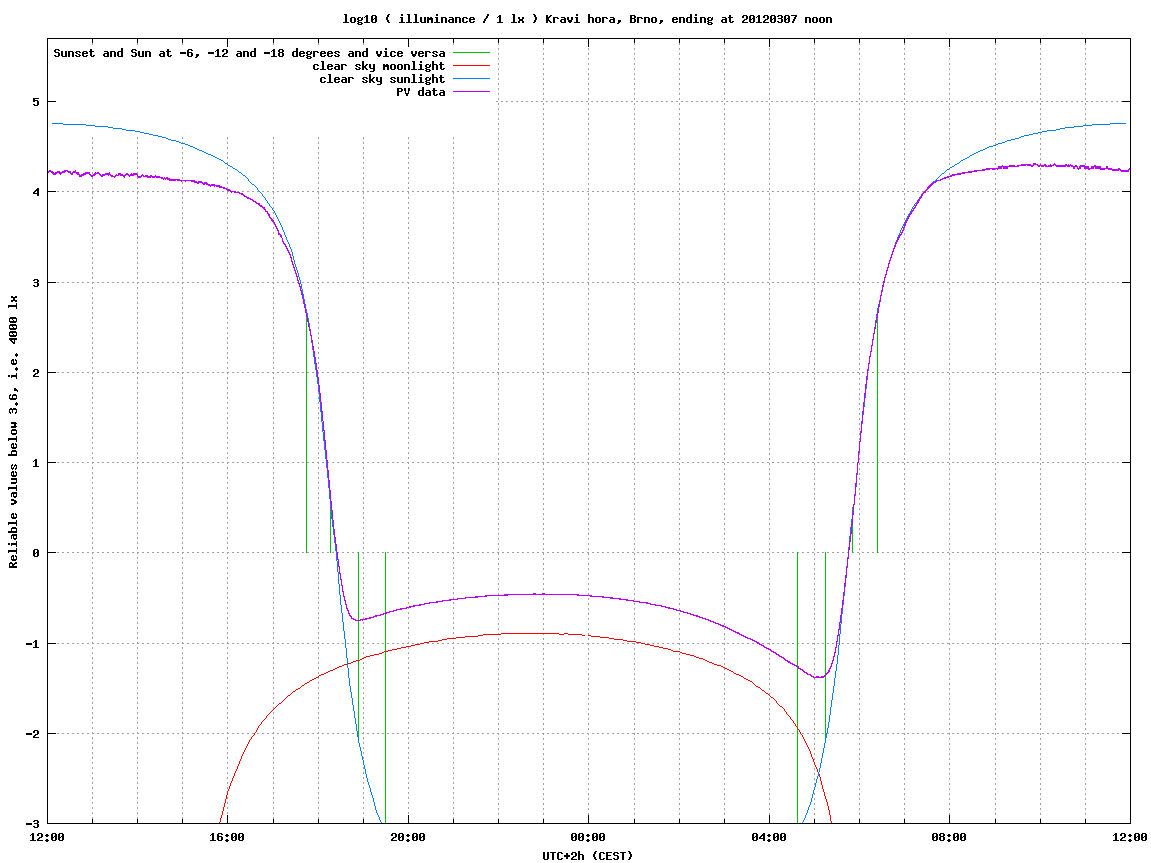
Task: Select the 'PV data' legend label
Action: (x=421, y=92)
